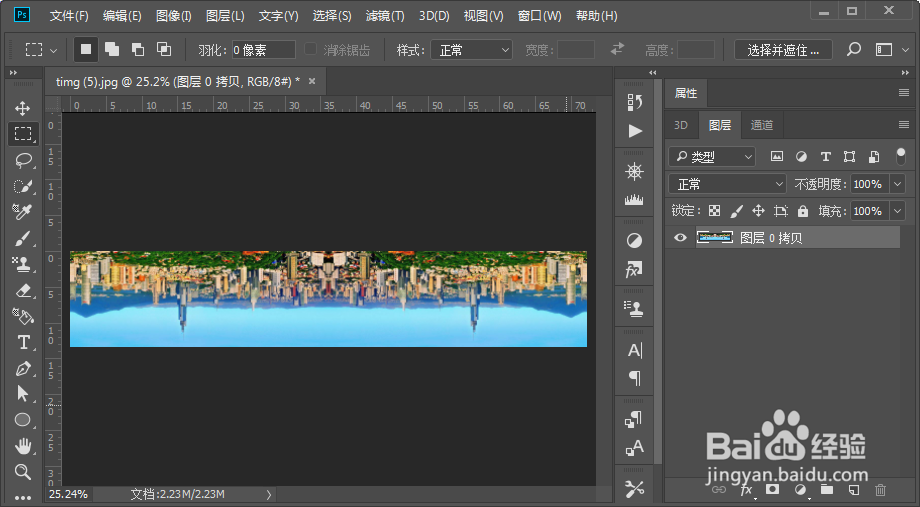
Task: Select the Pen tool
Action: tap(22, 369)
